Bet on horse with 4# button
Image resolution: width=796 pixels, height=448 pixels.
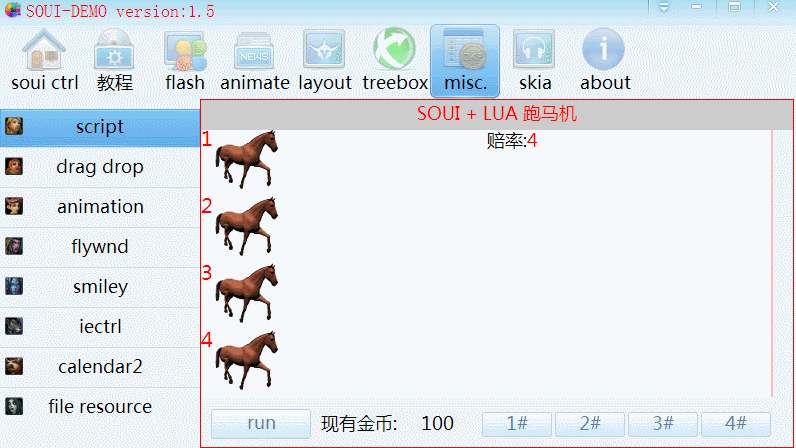tap(736, 424)
